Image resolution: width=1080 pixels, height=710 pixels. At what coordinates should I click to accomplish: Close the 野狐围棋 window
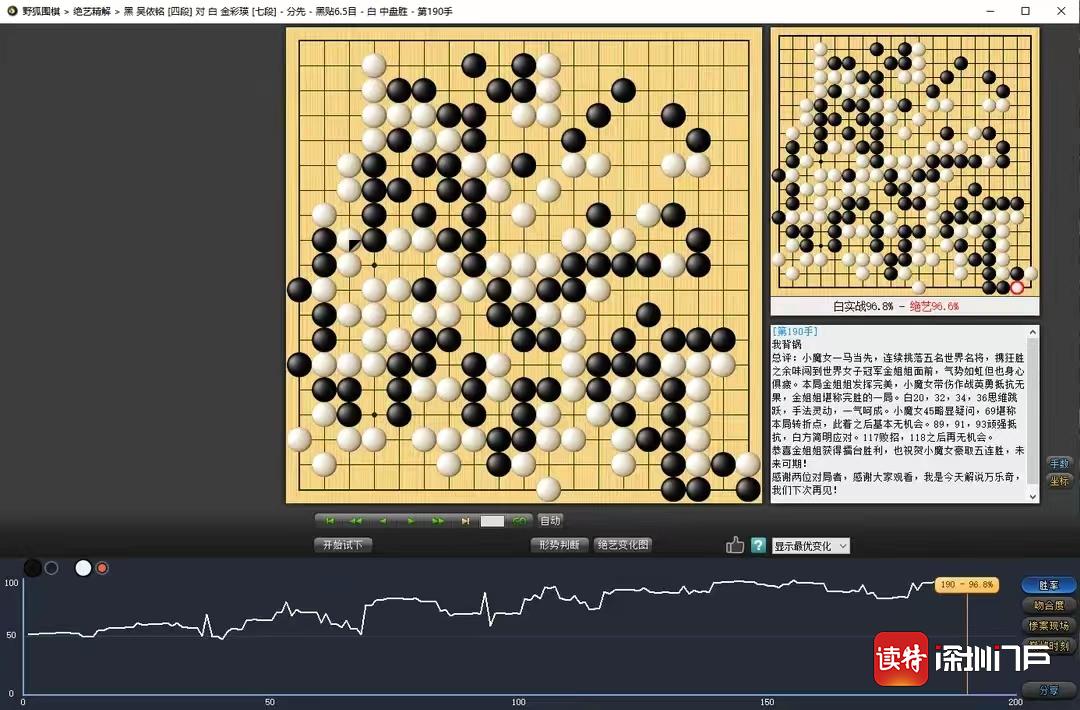pos(1061,11)
